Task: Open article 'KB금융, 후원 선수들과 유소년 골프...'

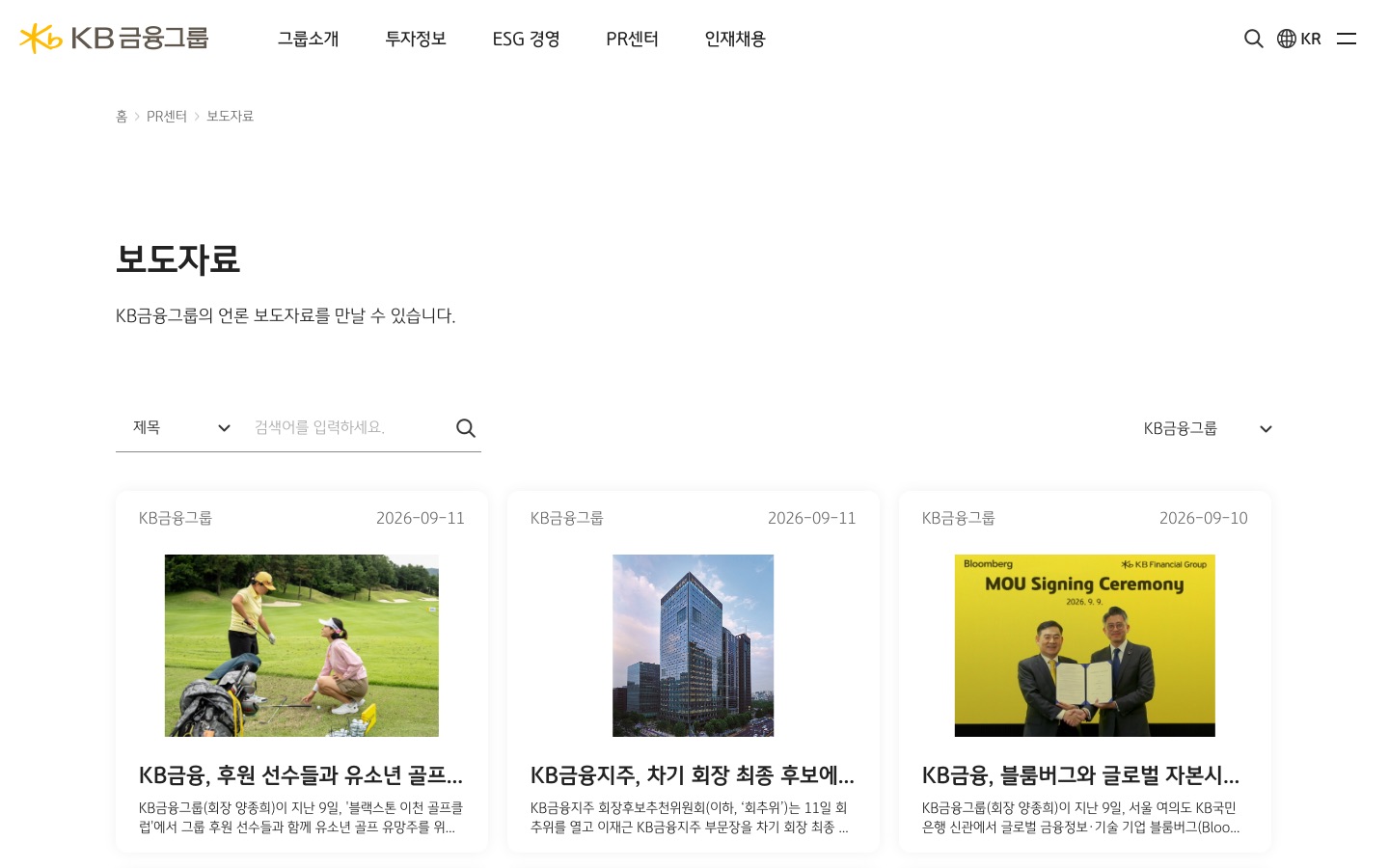Action: click(301, 775)
